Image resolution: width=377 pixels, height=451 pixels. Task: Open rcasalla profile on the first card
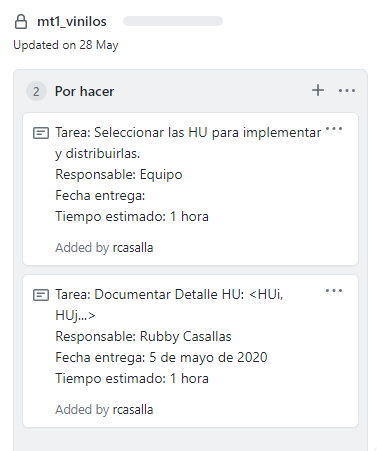tap(133, 248)
